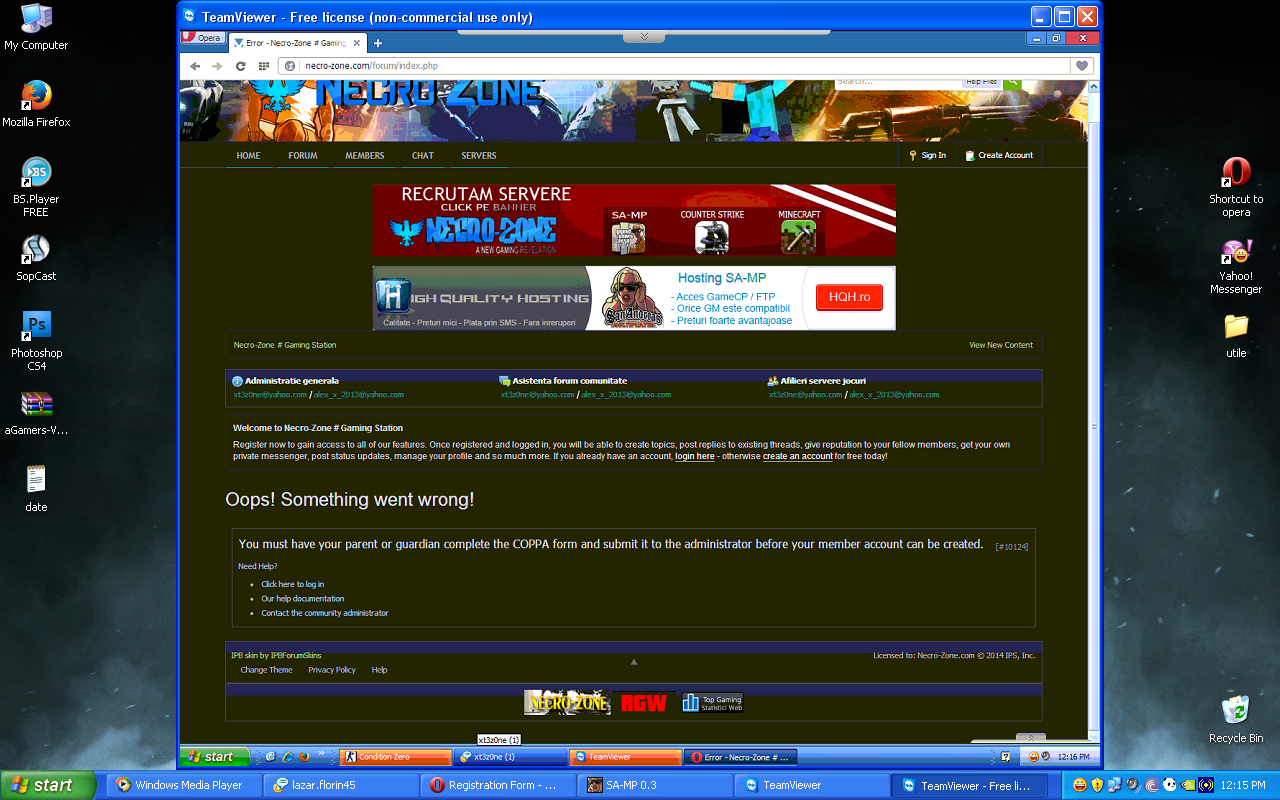Click the Privacy Policy footer link
The image size is (1280, 800).
332,670
